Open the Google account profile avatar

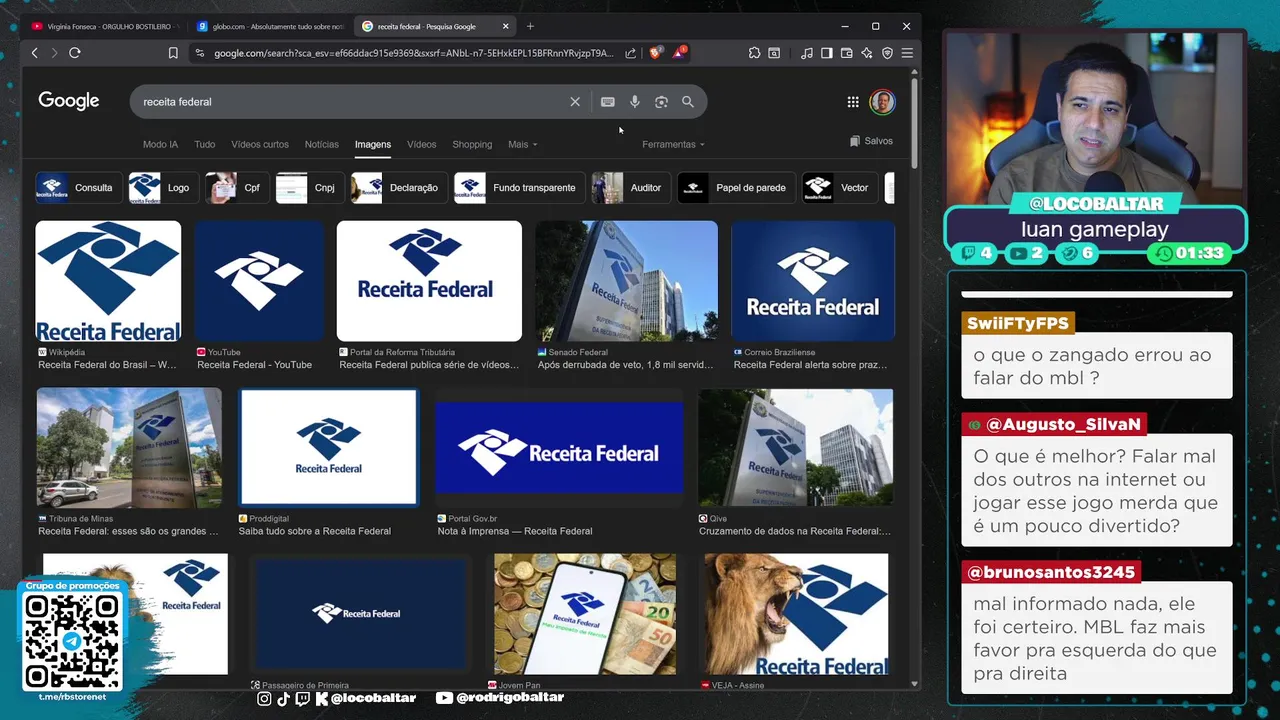(882, 102)
